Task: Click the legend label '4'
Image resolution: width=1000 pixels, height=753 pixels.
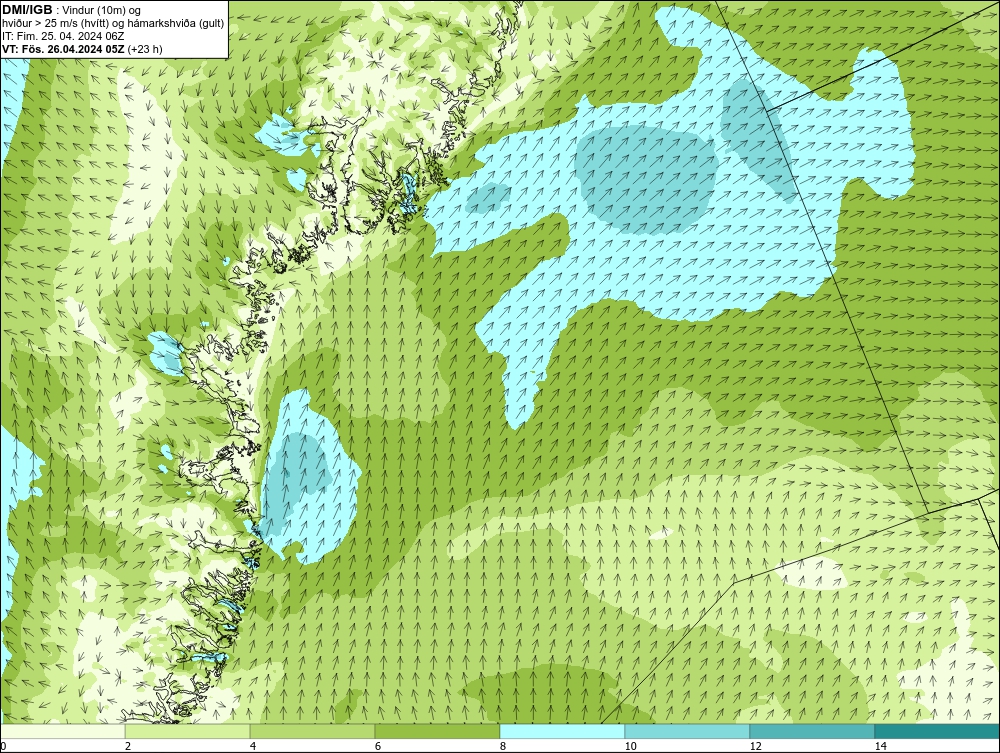Action: 253,746
